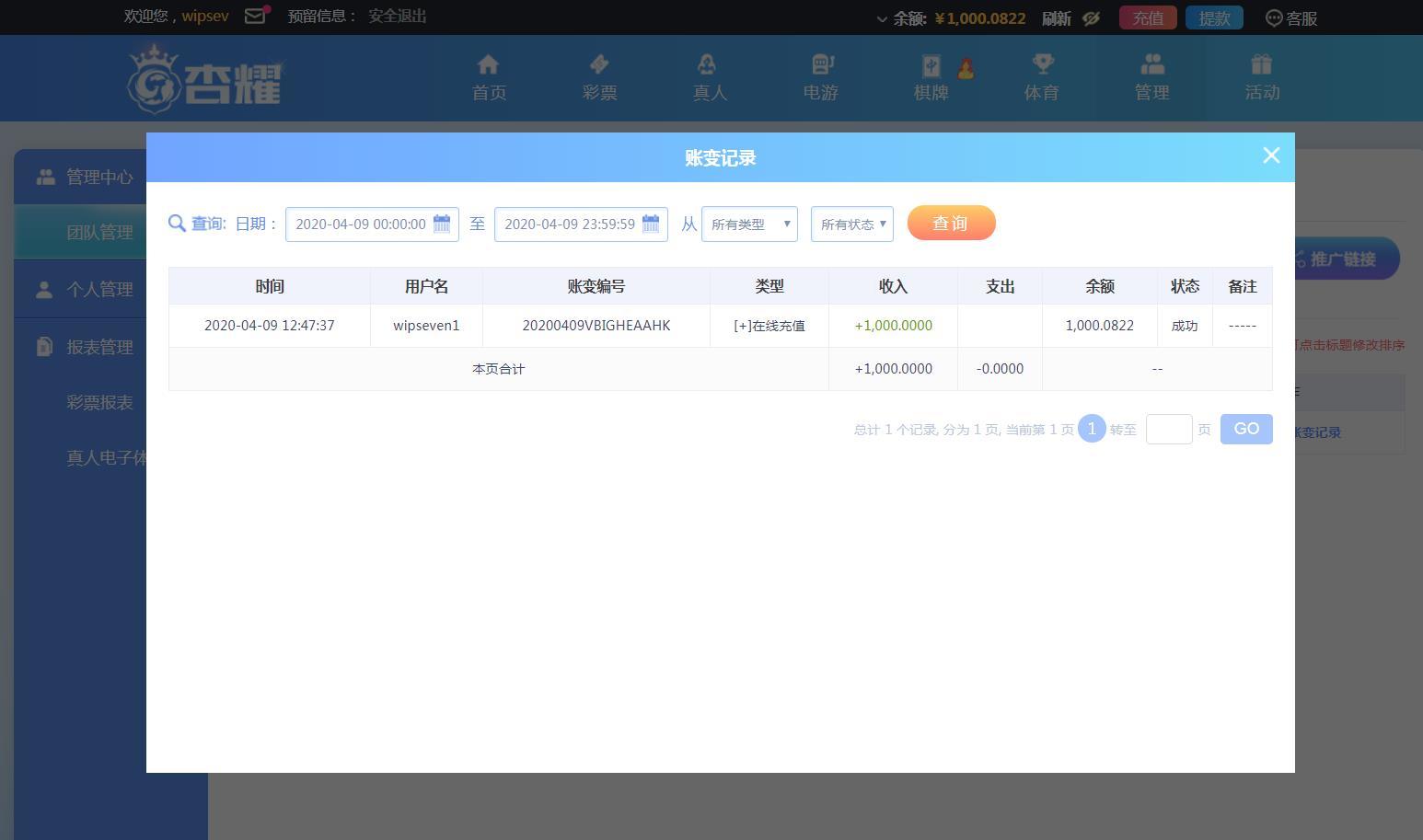The height and width of the screenshot is (840, 1423).
Task: Expand the 所有类型 type dropdown
Action: [x=749, y=224]
